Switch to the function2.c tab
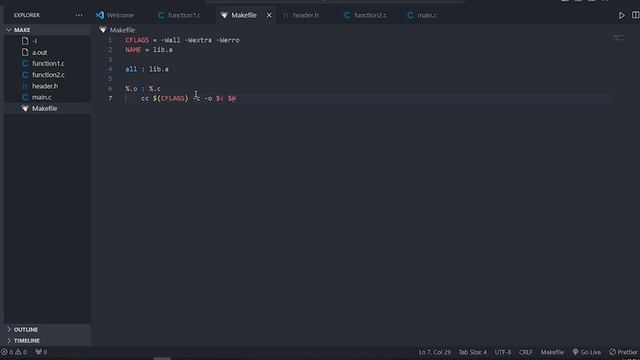 [x=365, y=15]
